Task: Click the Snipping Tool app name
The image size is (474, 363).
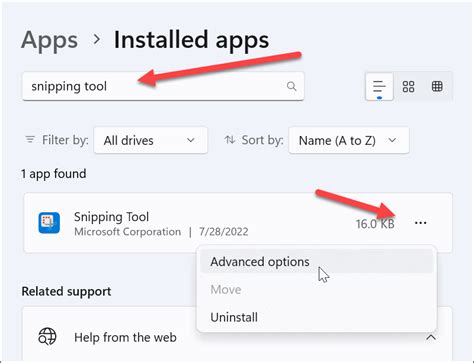Action: point(111,217)
